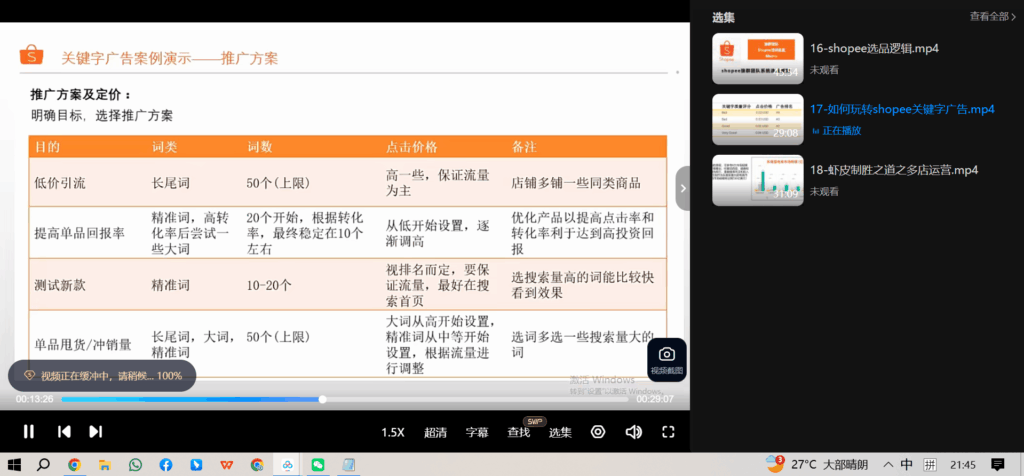The width and height of the screenshot is (1024, 476).
Task: Skip to the previous video
Action: [63, 432]
